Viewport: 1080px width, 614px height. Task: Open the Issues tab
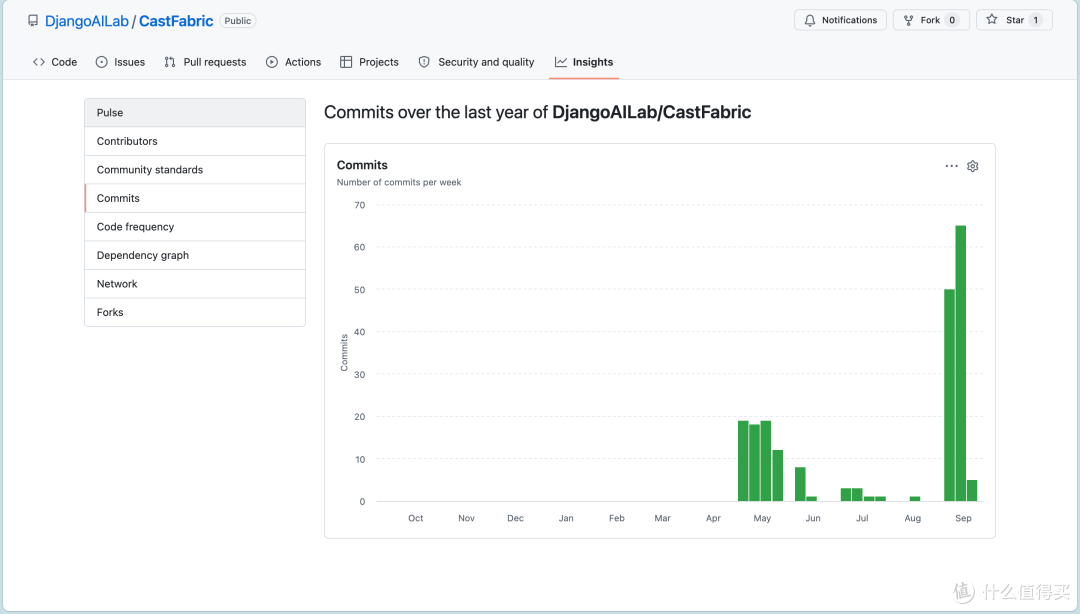tap(121, 62)
